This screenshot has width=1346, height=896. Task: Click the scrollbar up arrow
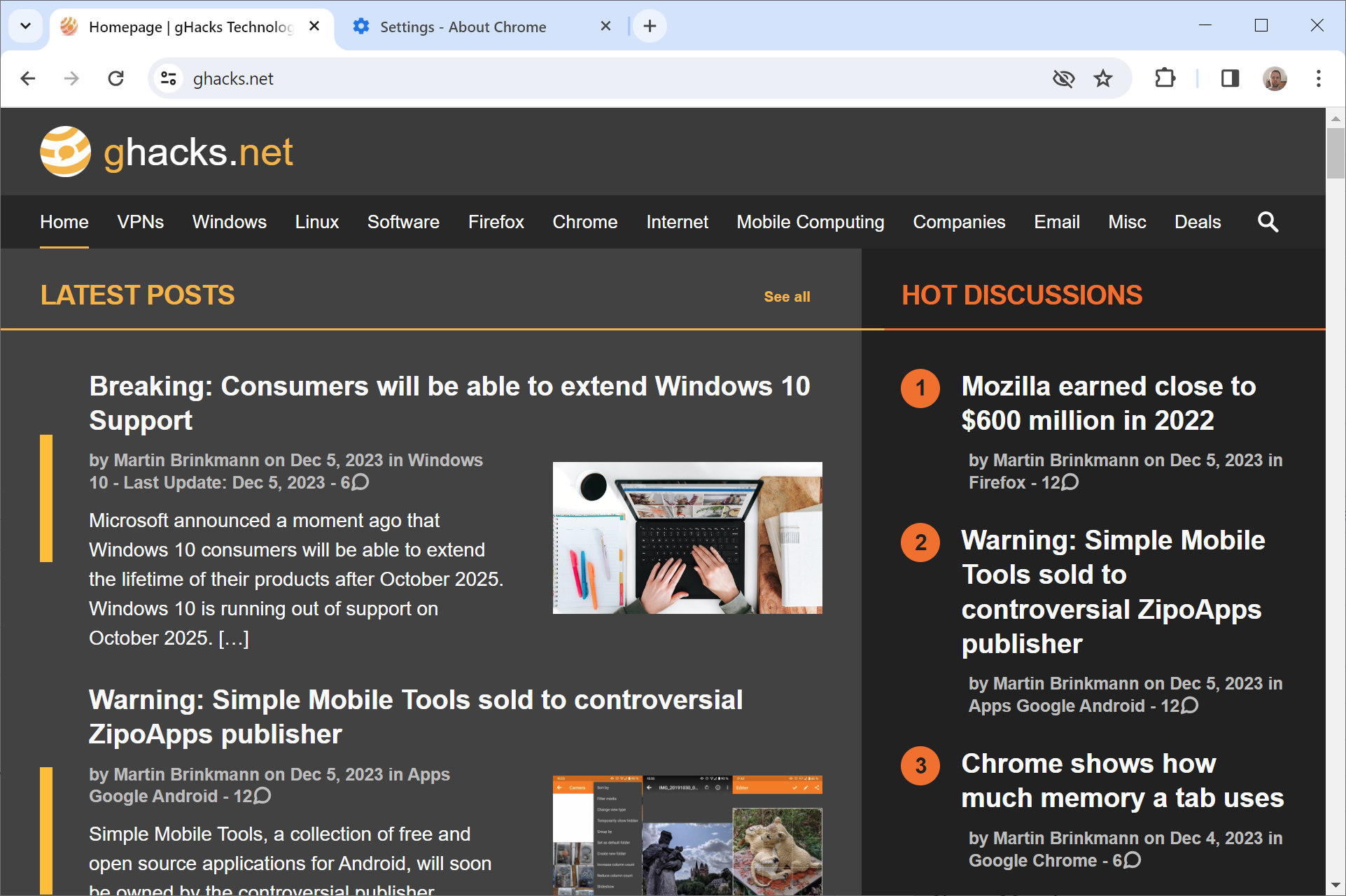pyautogui.click(x=1336, y=118)
